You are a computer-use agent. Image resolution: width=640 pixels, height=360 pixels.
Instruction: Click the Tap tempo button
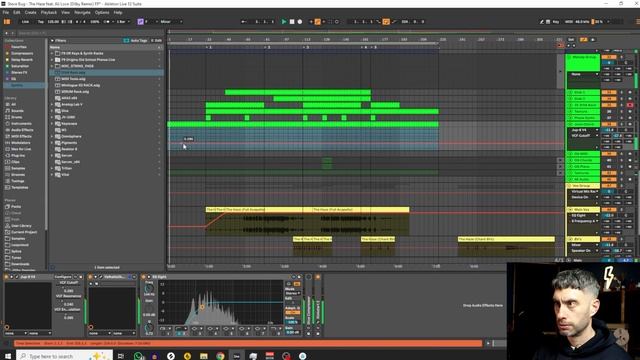tap(40, 22)
